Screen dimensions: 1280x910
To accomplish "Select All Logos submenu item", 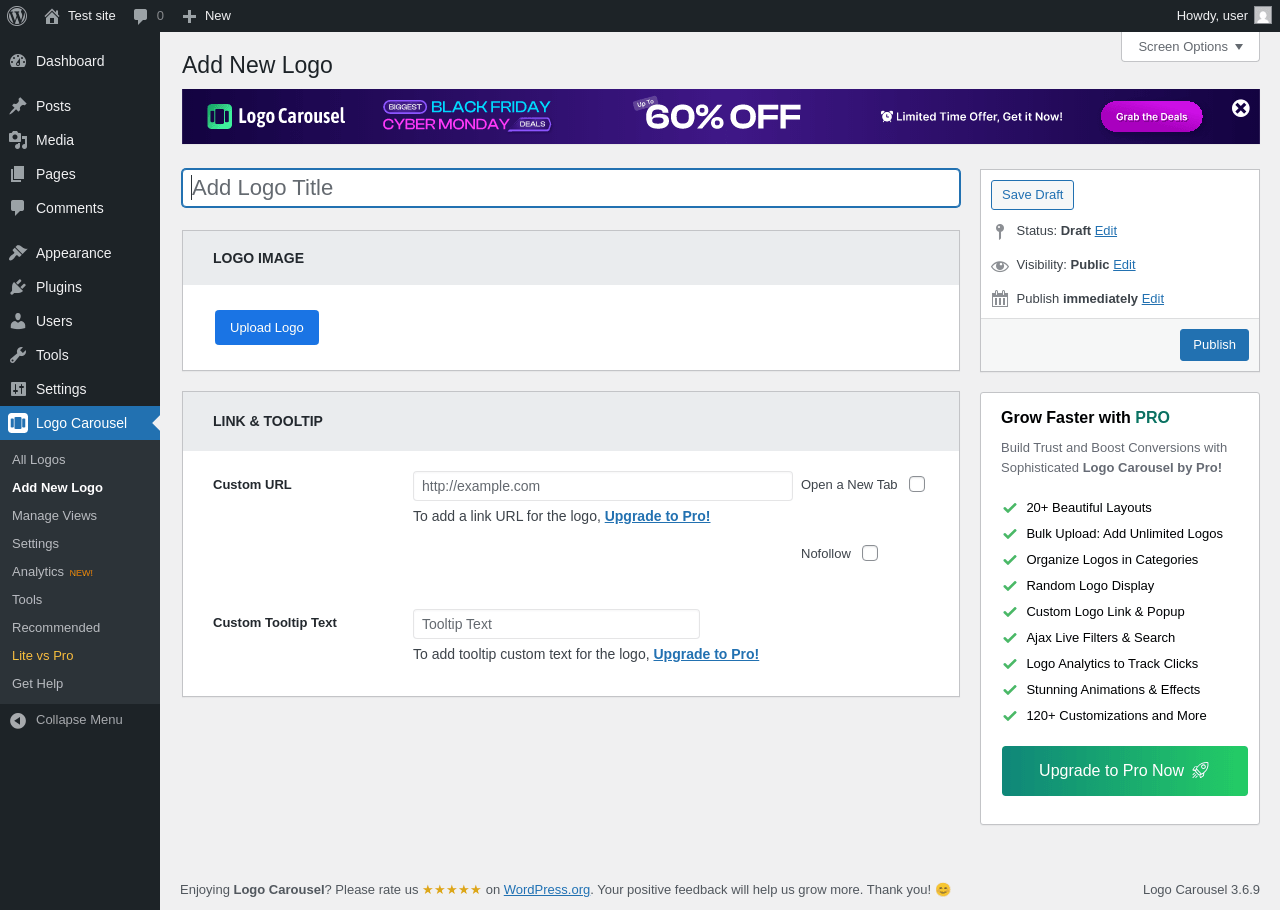I will pos(80,460).
